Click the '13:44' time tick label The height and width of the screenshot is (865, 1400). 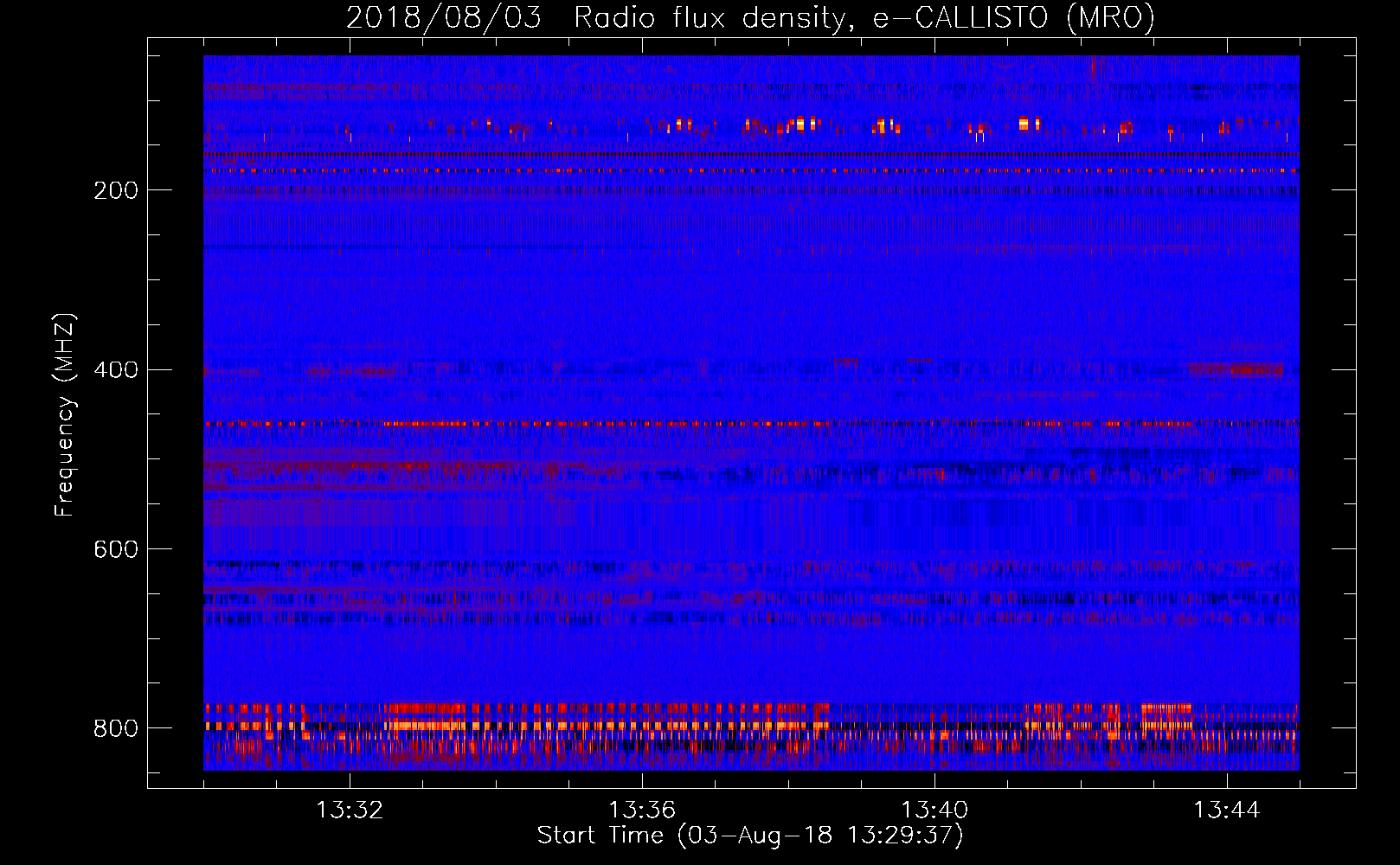1227,811
